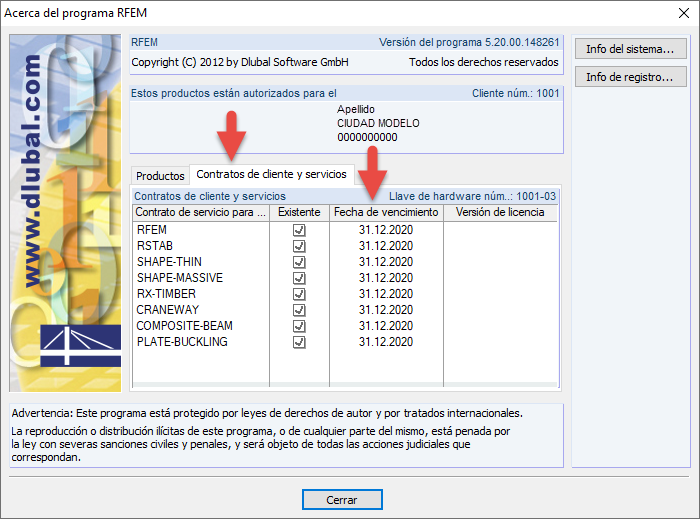Click the 31.12.2020 date in the RFEM row
Viewport: 700px width, 519px height.
(x=386, y=230)
